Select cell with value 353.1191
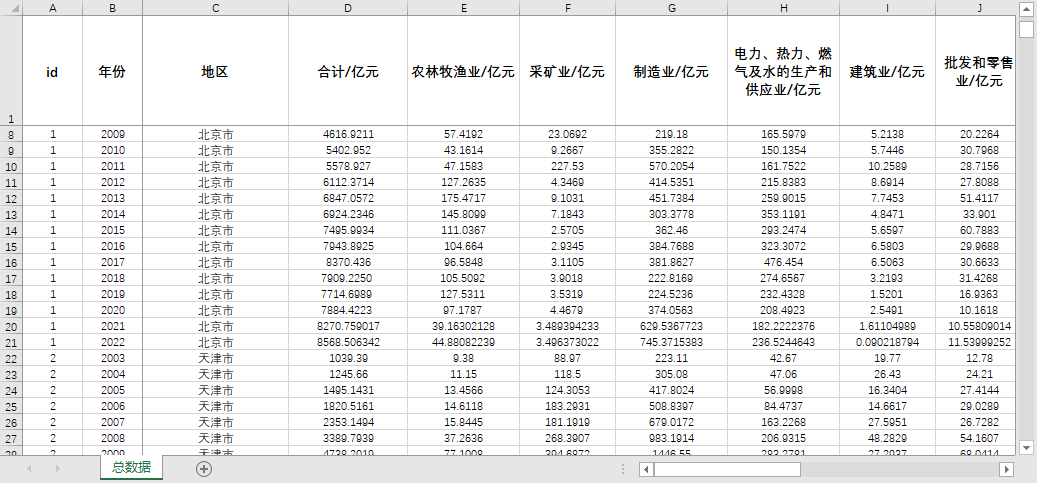Image resolution: width=1037 pixels, height=483 pixels. click(784, 214)
